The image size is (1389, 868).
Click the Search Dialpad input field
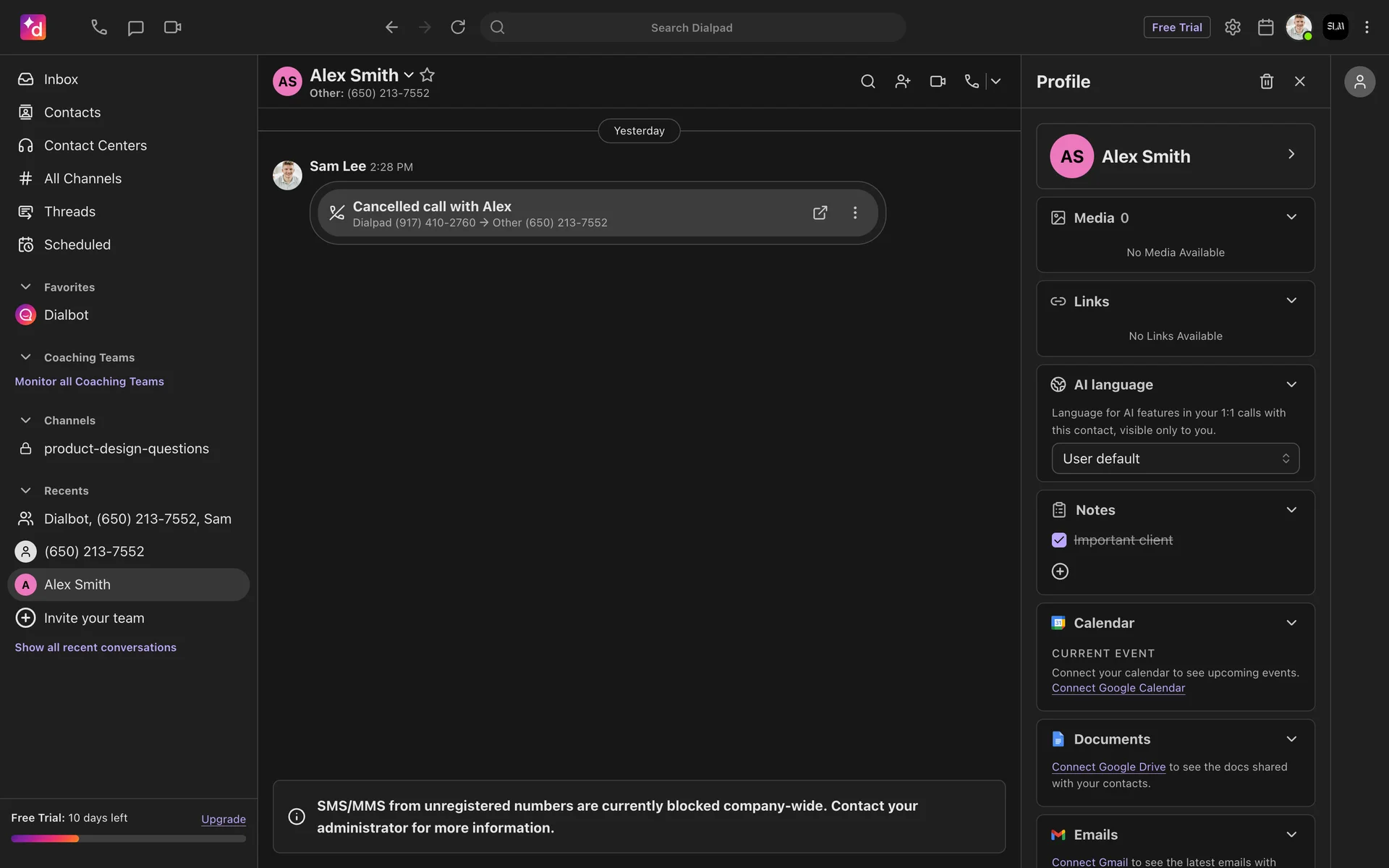coord(692,27)
